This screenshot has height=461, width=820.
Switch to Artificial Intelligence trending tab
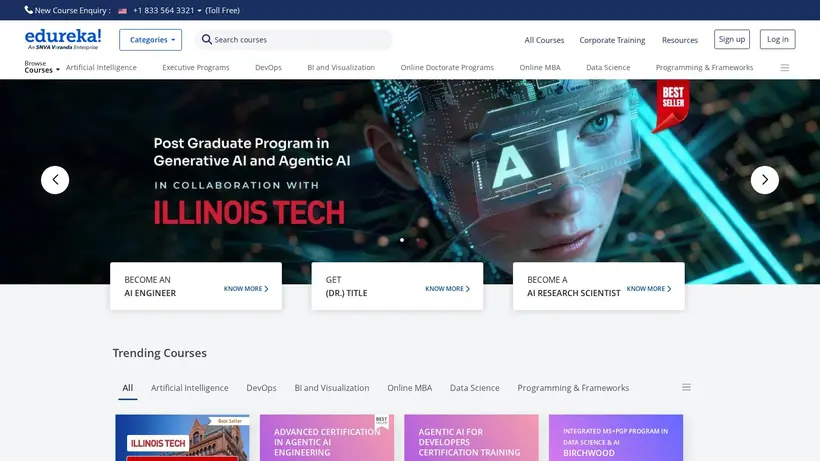point(189,388)
